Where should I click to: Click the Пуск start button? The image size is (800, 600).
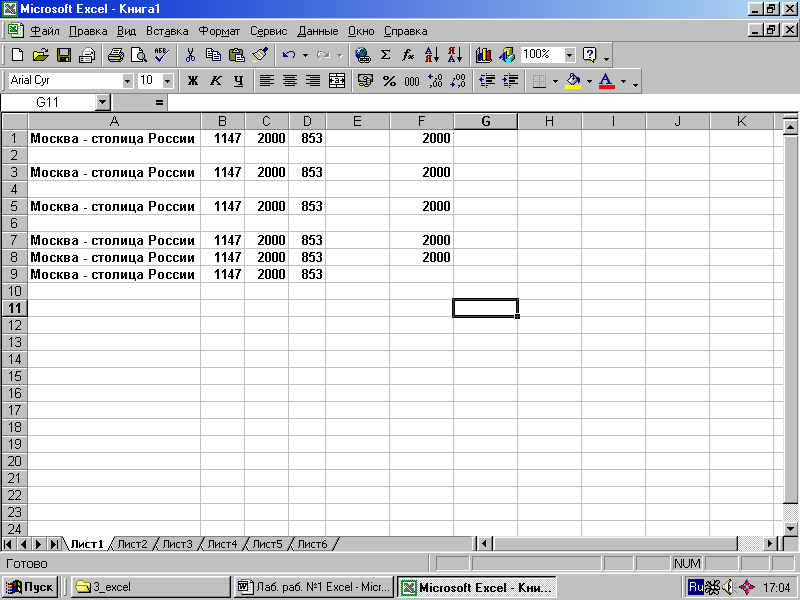click(x=30, y=587)
